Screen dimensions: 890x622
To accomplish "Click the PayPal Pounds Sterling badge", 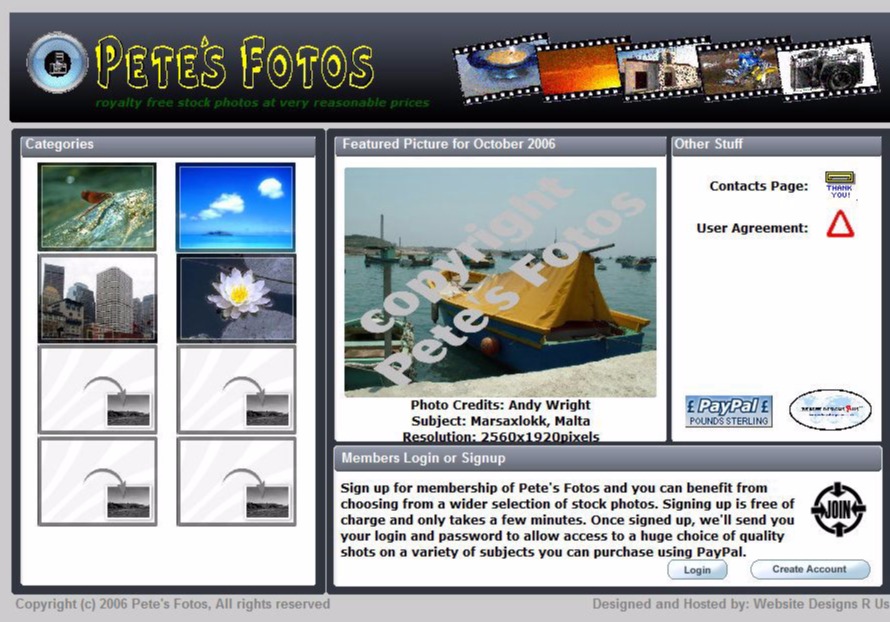I will coord(728,411).
